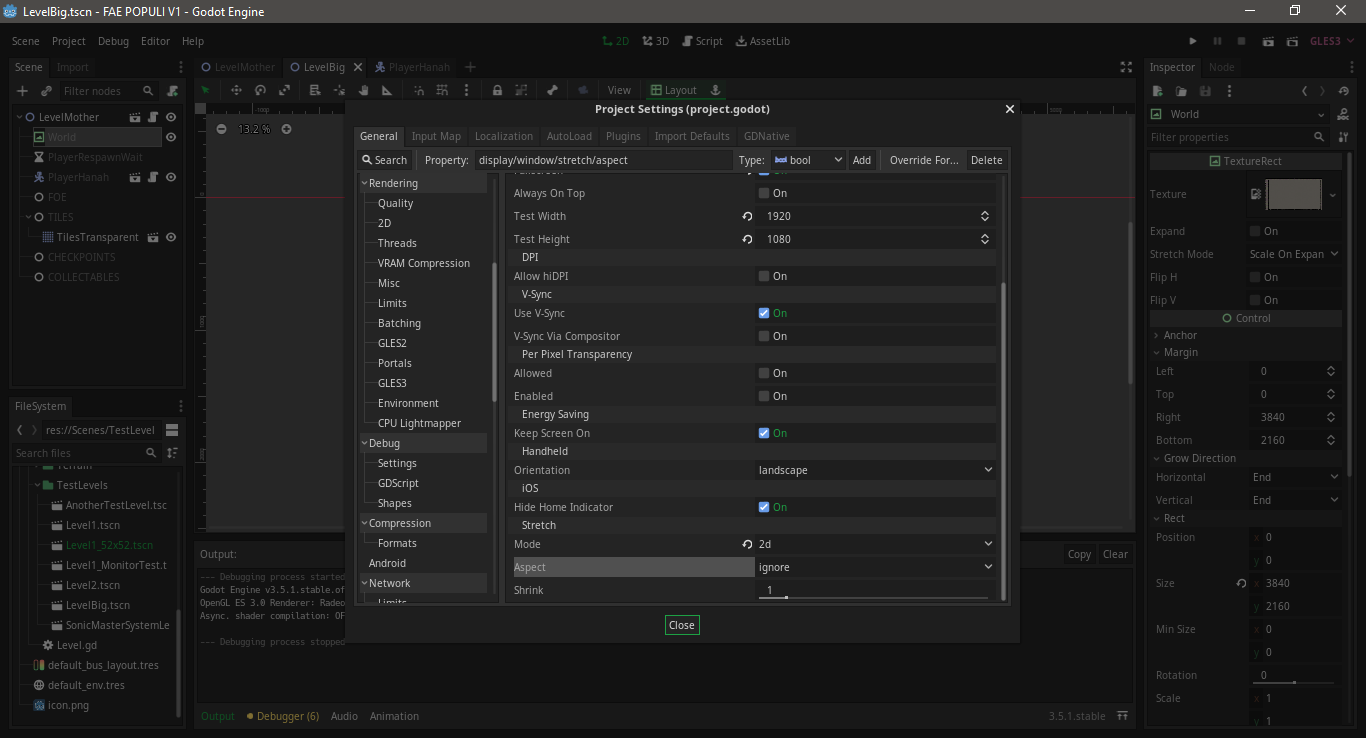The image size is (1366, 738).
Task: Toggle distraction-free mode icon
Action: [1126, 67]
